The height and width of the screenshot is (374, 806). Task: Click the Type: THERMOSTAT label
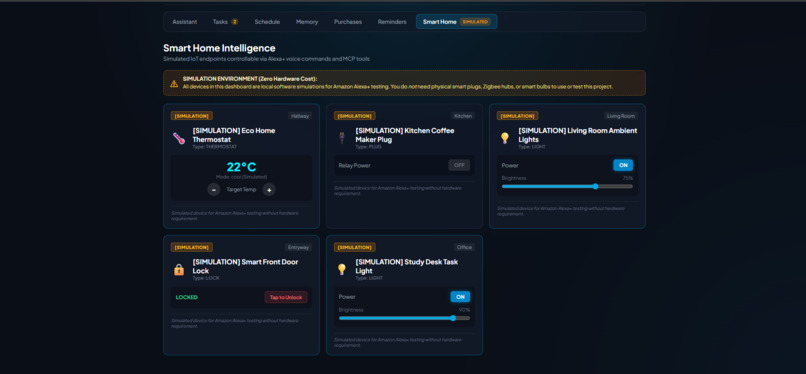pos(214,147)
